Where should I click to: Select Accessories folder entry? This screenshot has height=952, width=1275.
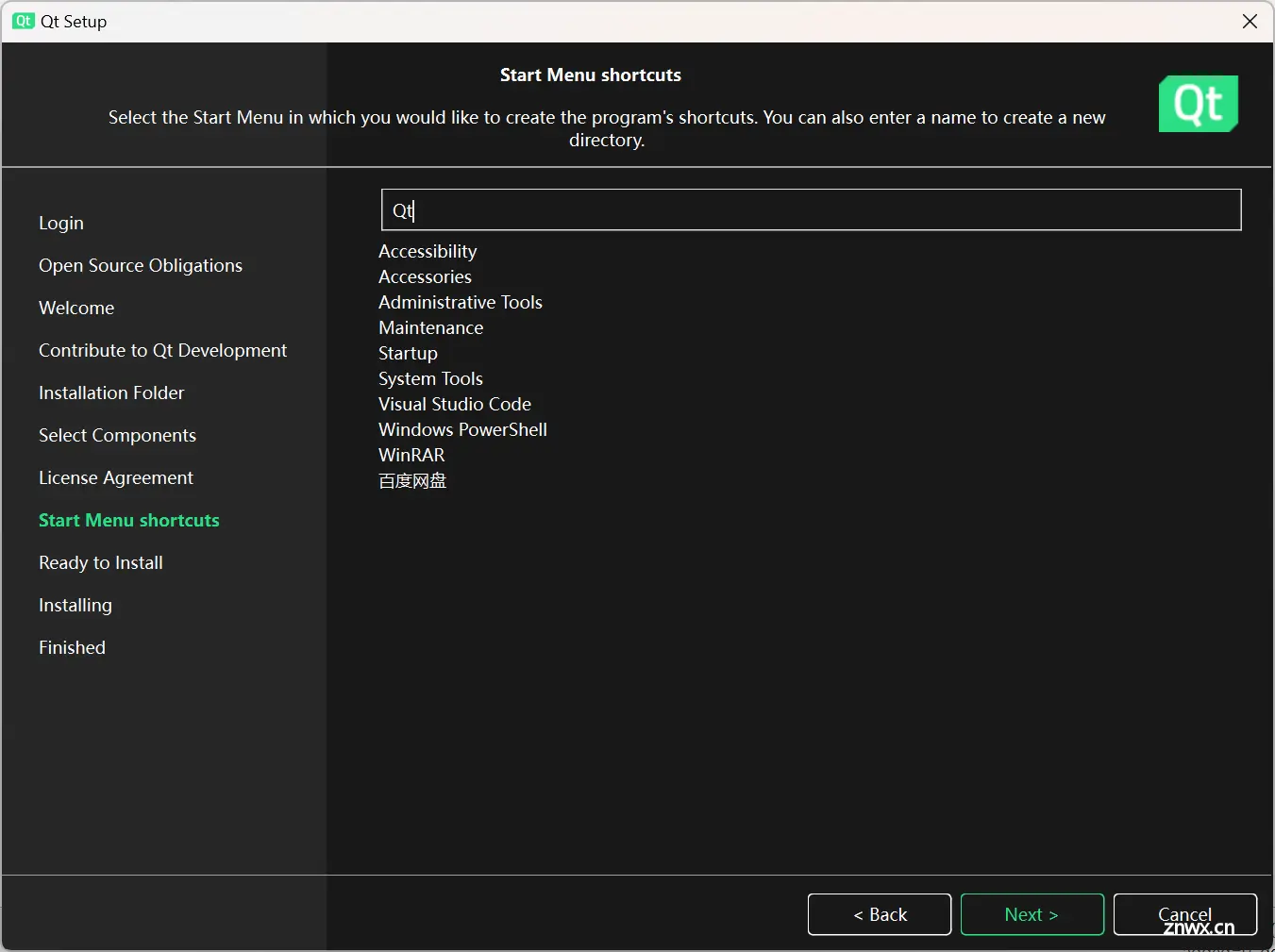[425, 276]
